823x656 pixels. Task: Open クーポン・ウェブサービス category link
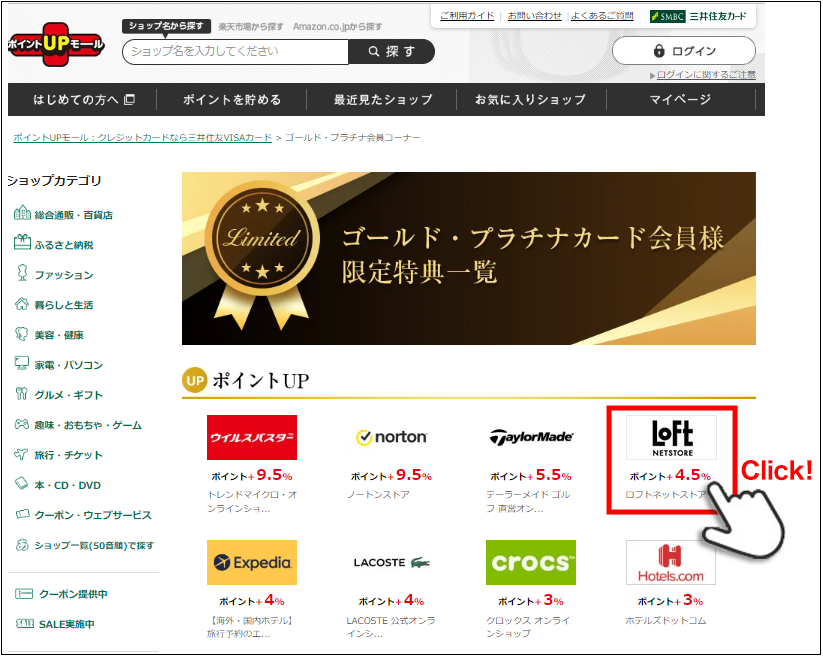click(93, 515)
